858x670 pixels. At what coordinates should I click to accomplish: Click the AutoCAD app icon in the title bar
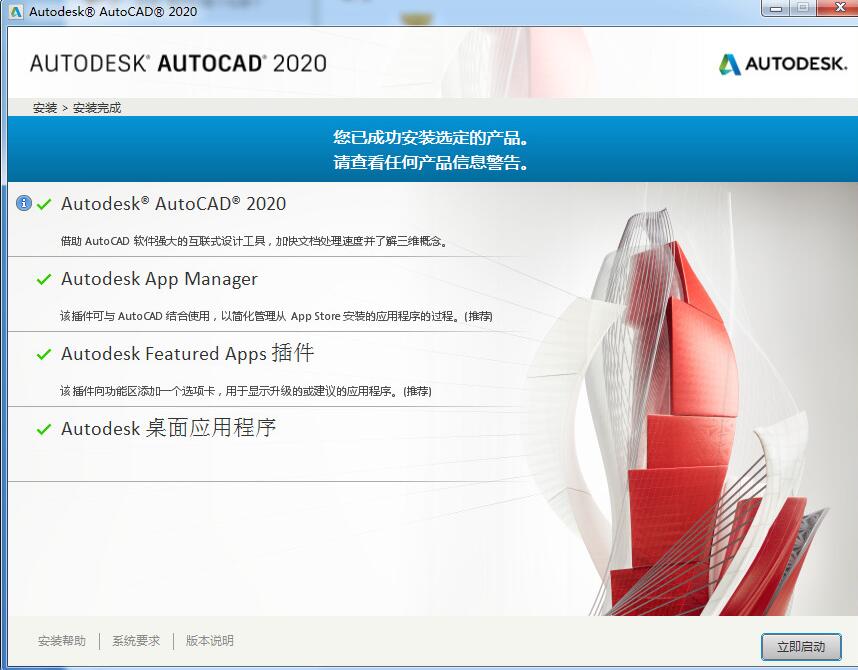coord(16,11)
